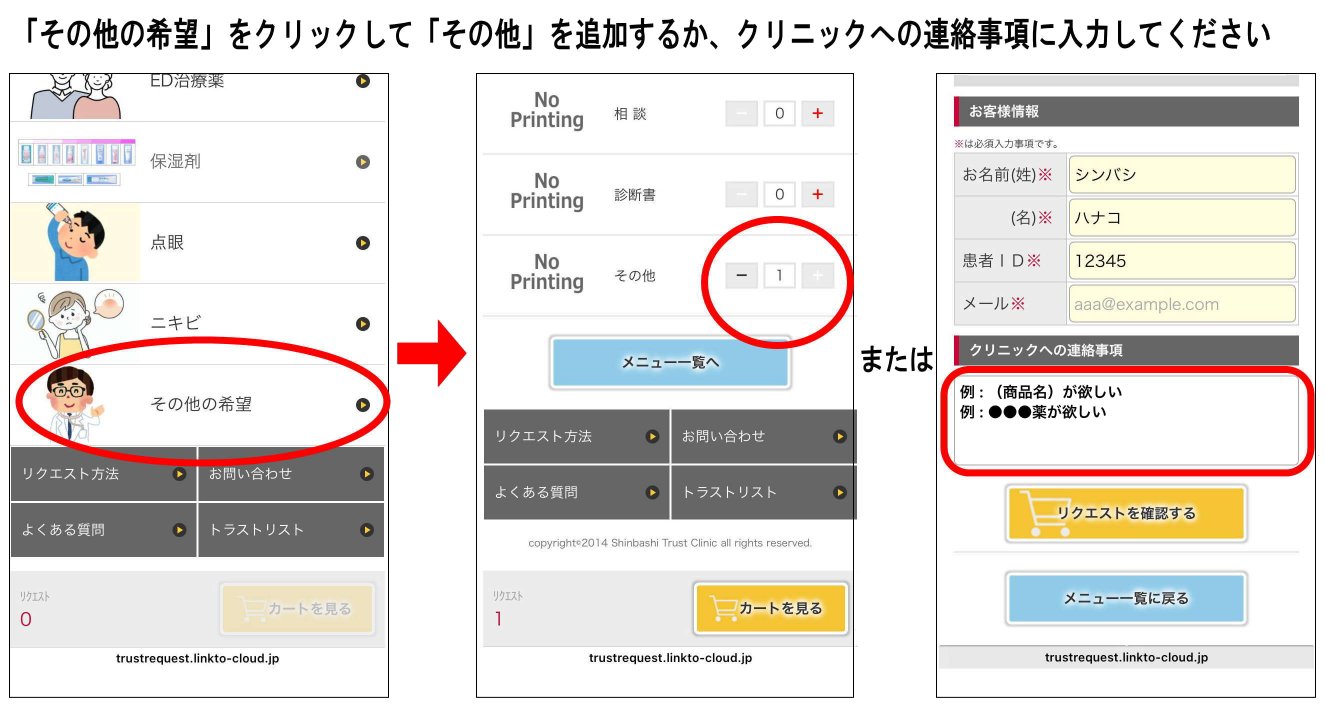The height and width of the screenshot is (720, 1325).
Task: Increase 診断書 quantity with the plus button
Action: tap(817, 194)
